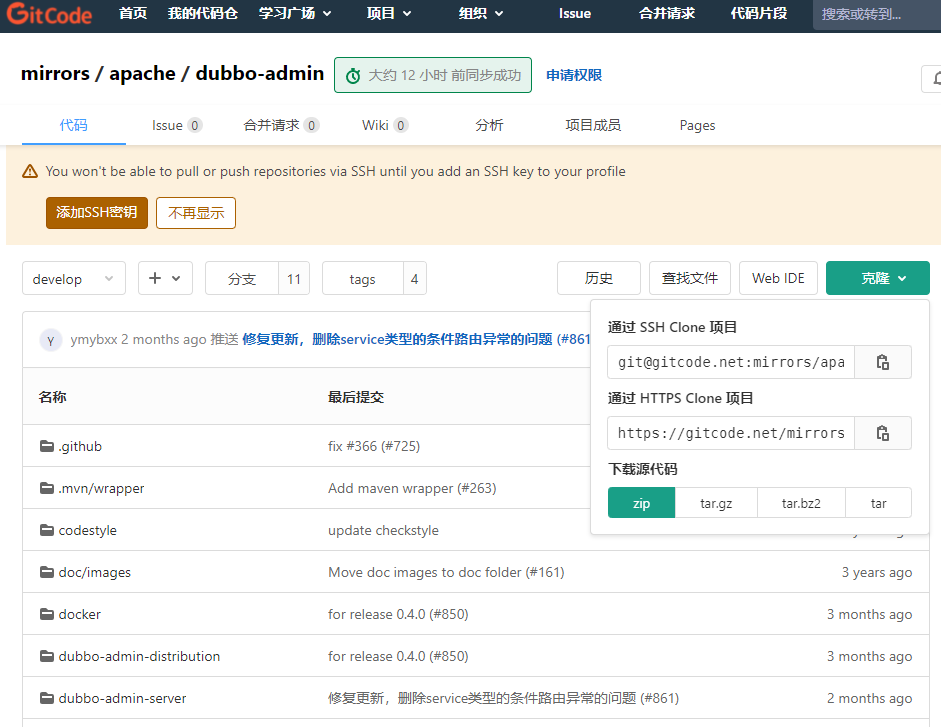Open the 项目 menu in navbar
The height and width of the screenshot is (727, 941).
click(389, 13)
